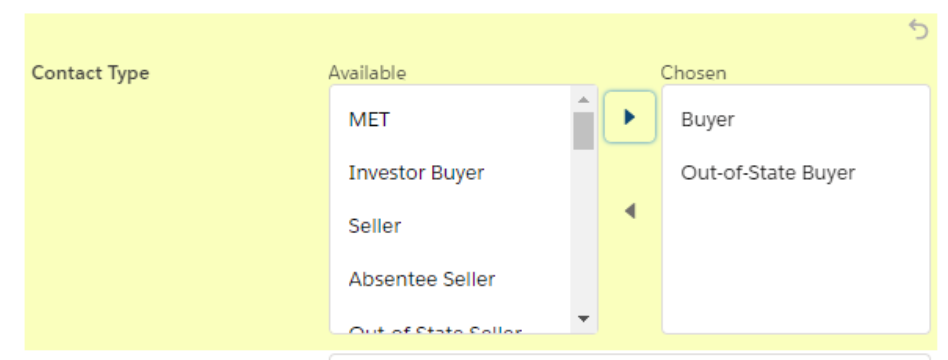
Task: Focus the input field below Contact Type
Action: coord(630,357)
